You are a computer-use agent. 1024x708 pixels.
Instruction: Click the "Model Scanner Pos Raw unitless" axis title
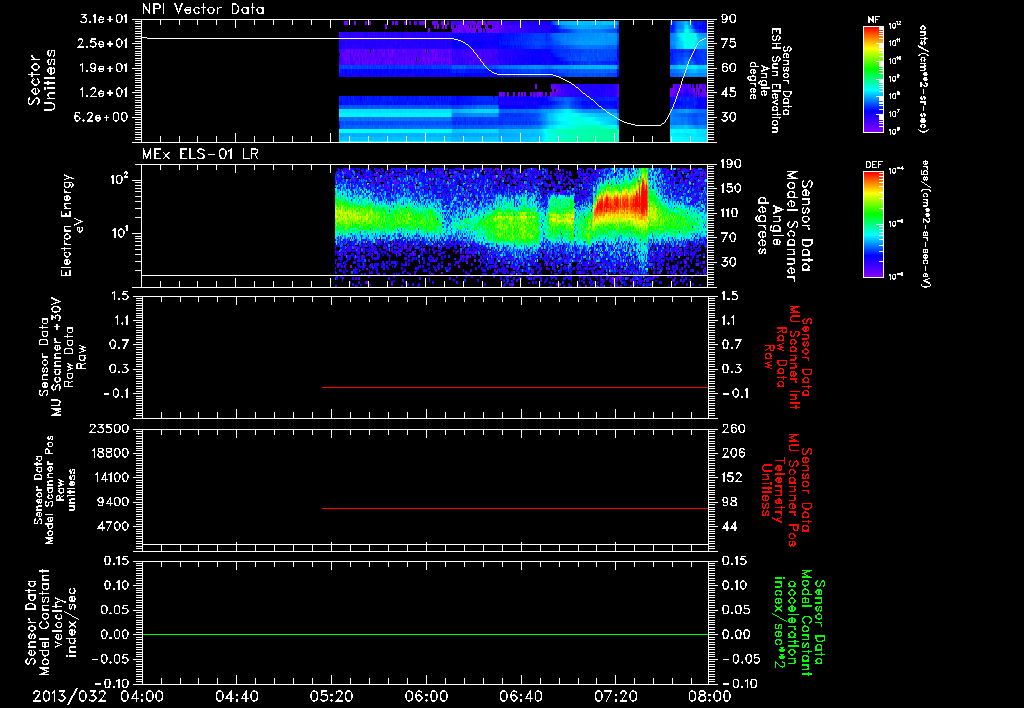click(x=55, y=490)
